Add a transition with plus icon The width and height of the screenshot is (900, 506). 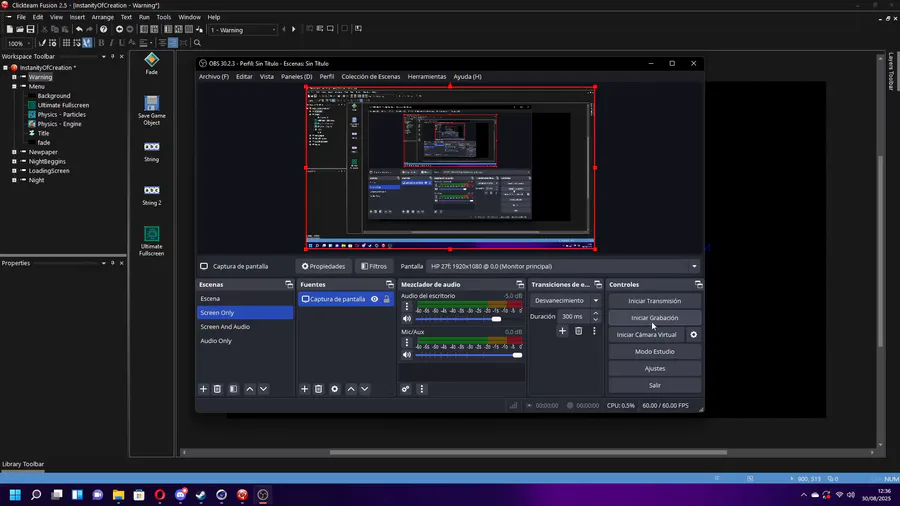click(x=562, y=331)
